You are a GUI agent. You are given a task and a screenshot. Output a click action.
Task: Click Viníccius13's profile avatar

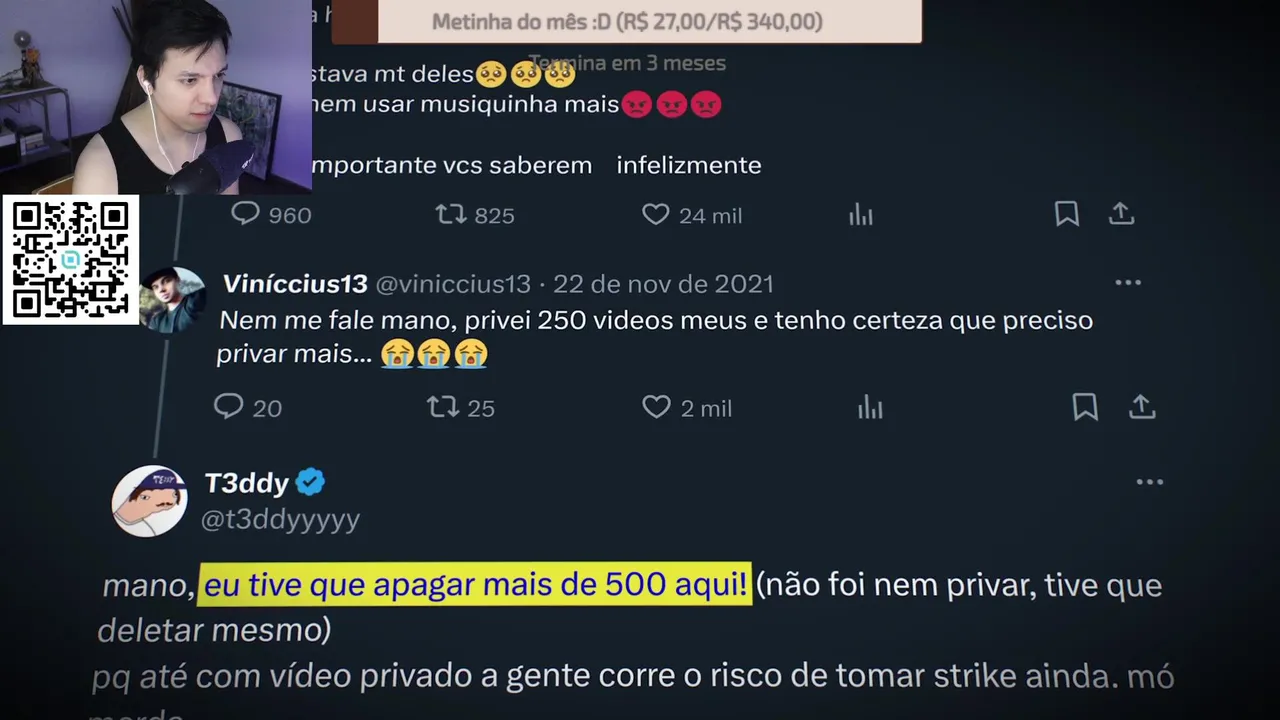click(x=172, y=298)
